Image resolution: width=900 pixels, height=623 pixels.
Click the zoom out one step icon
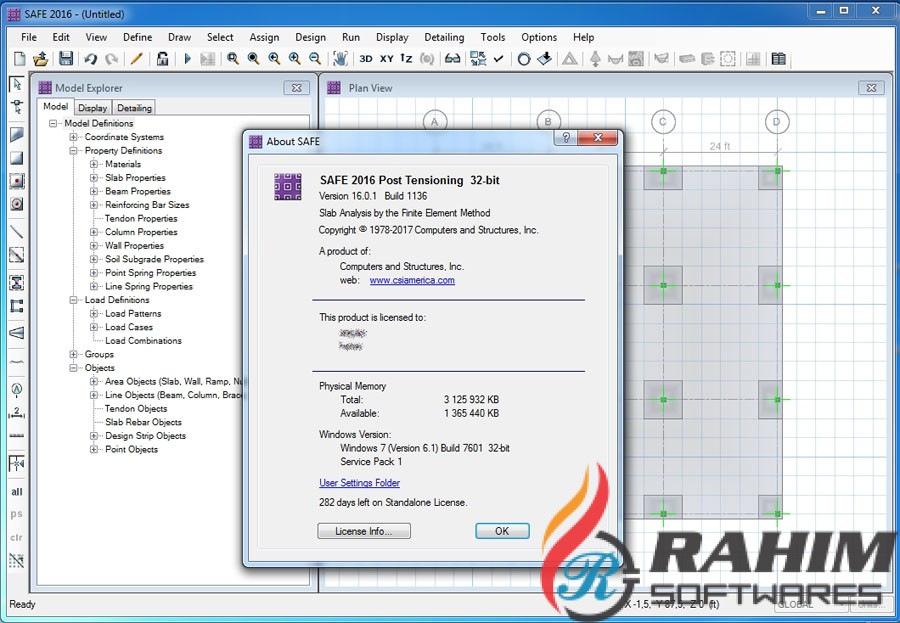coord(315,59)
